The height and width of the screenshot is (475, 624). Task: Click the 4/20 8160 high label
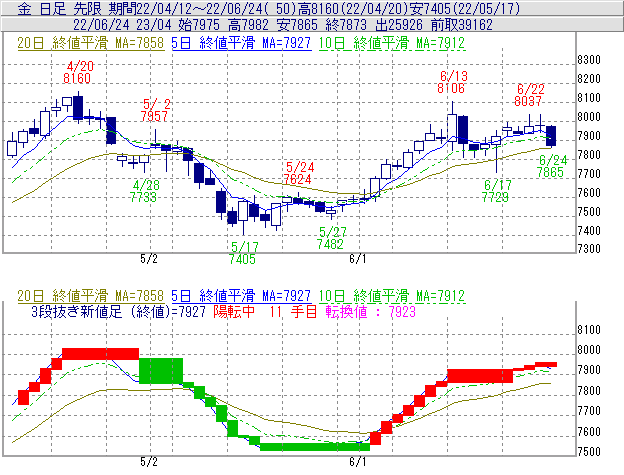(x=78, y=72)
